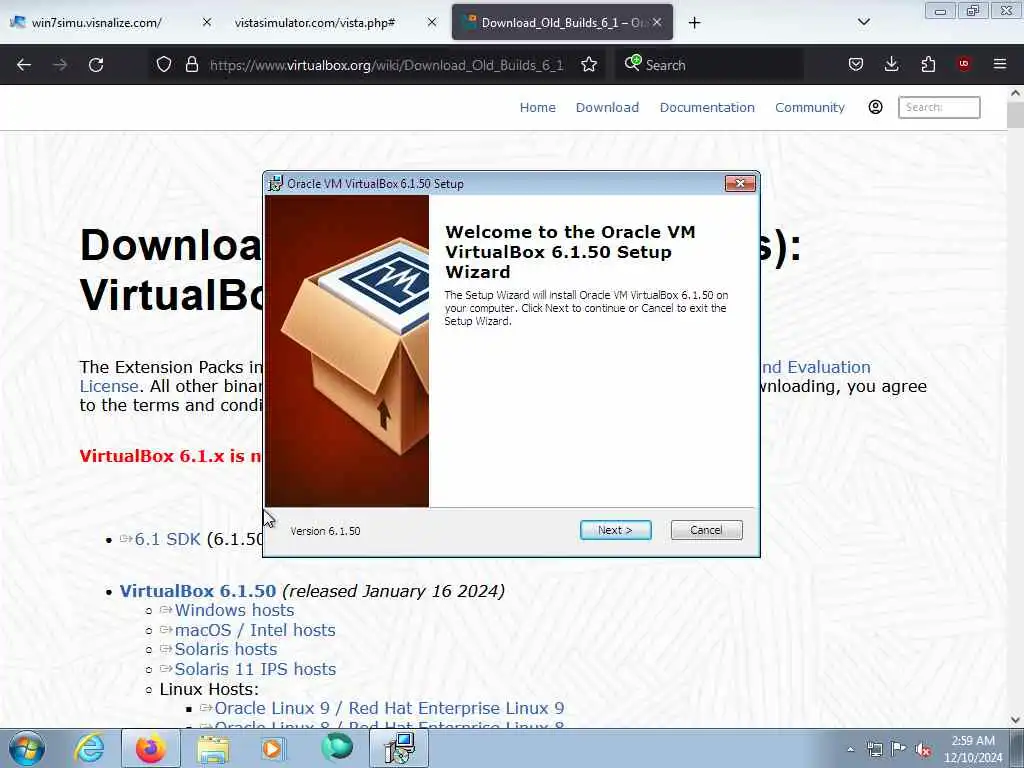Click the Firefox Search box
Viewport: 1024px width, 768px height.
[709, 65]
